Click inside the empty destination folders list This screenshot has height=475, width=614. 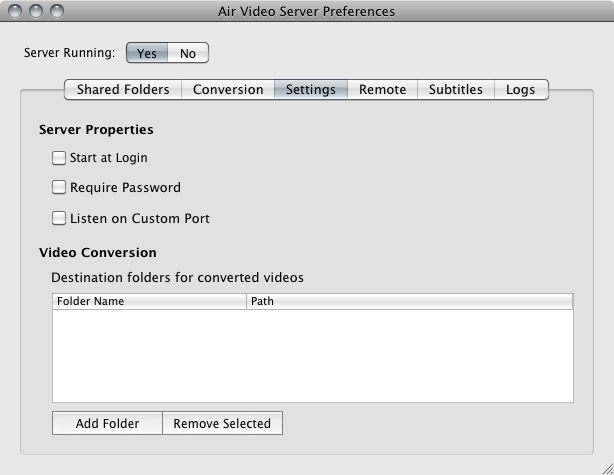pyautogui.click(x=312, y=356)
